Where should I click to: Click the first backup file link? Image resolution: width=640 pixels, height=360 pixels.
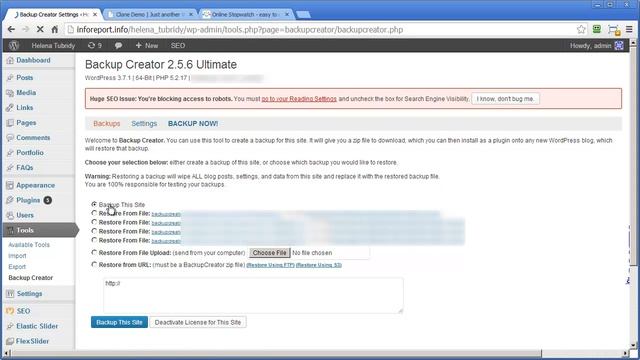tap(166, 214)
